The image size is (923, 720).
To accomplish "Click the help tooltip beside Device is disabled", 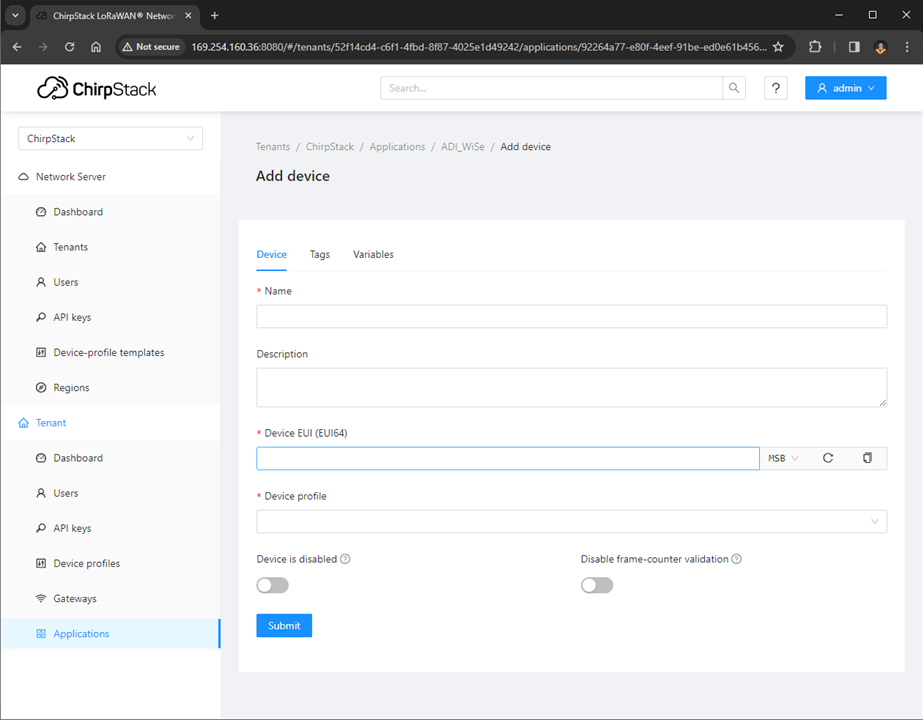I will click(x=345, y=559).
